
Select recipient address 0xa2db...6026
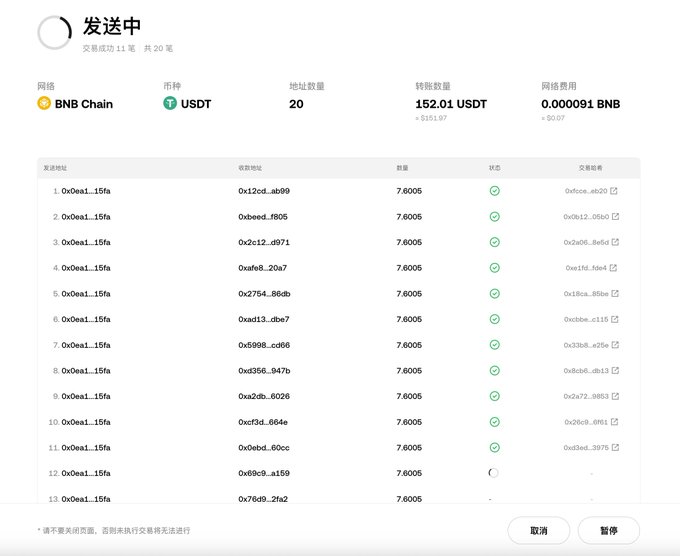click(264, 396)
